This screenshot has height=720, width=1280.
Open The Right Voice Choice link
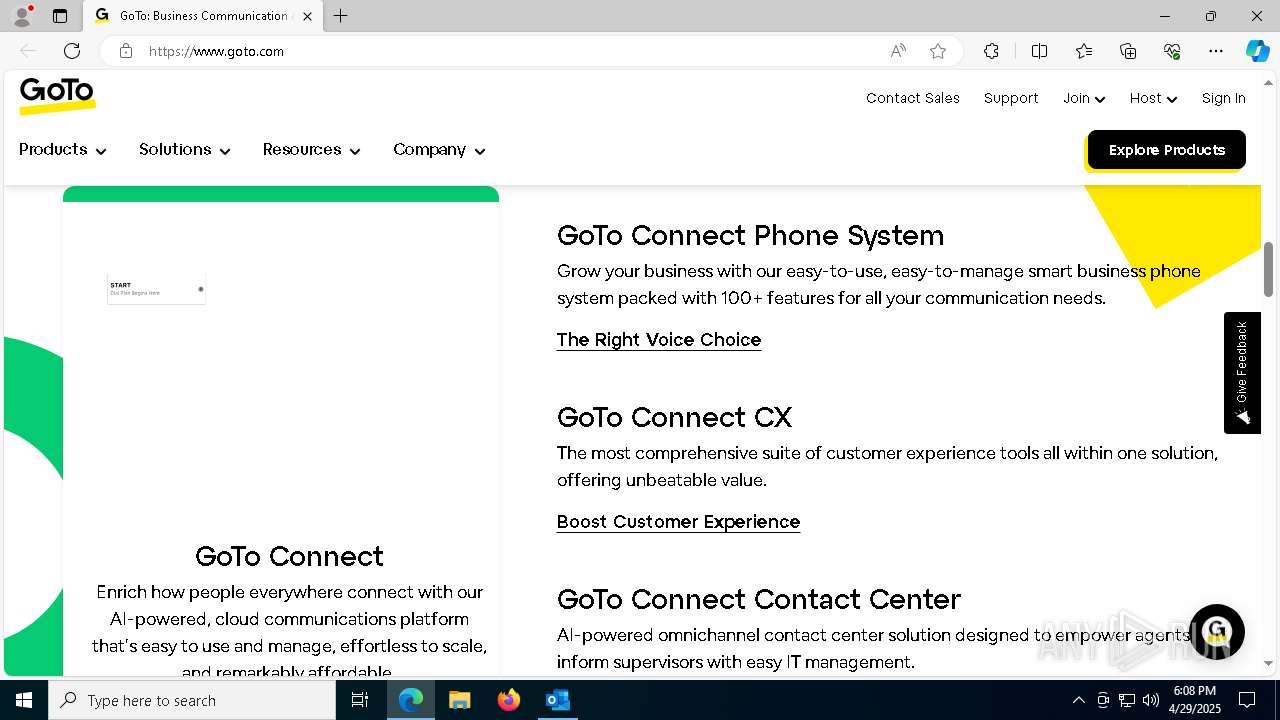659,340
